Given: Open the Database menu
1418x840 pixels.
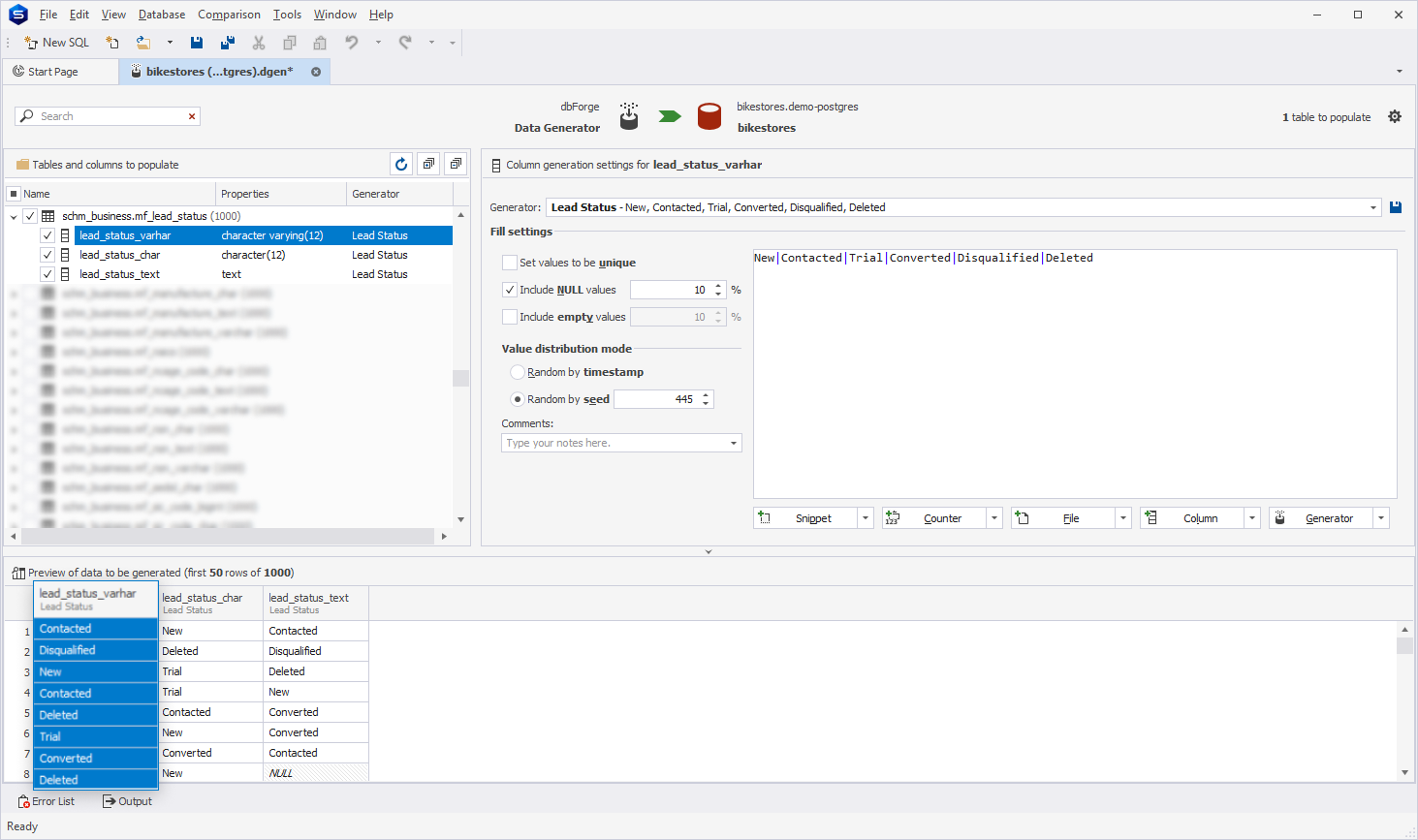Looking at the screenshot, I should tap(162, 15).
